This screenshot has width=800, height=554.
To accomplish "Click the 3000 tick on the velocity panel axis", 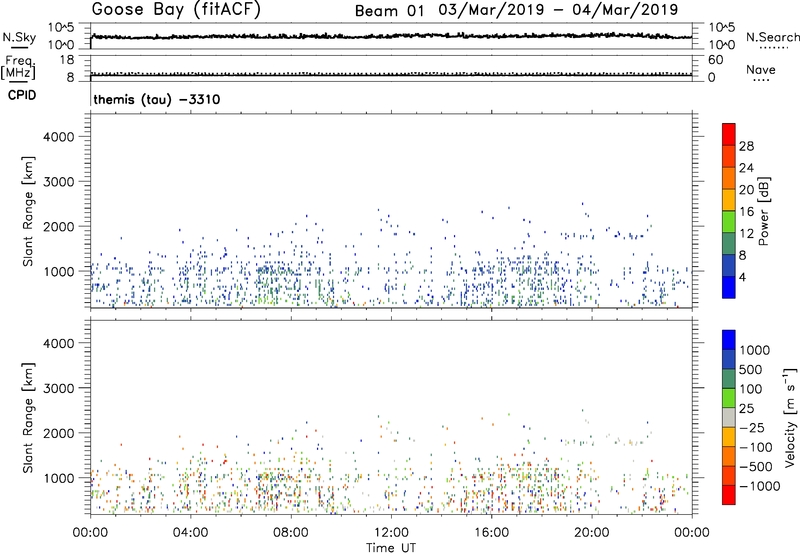I will coord(59,388).
